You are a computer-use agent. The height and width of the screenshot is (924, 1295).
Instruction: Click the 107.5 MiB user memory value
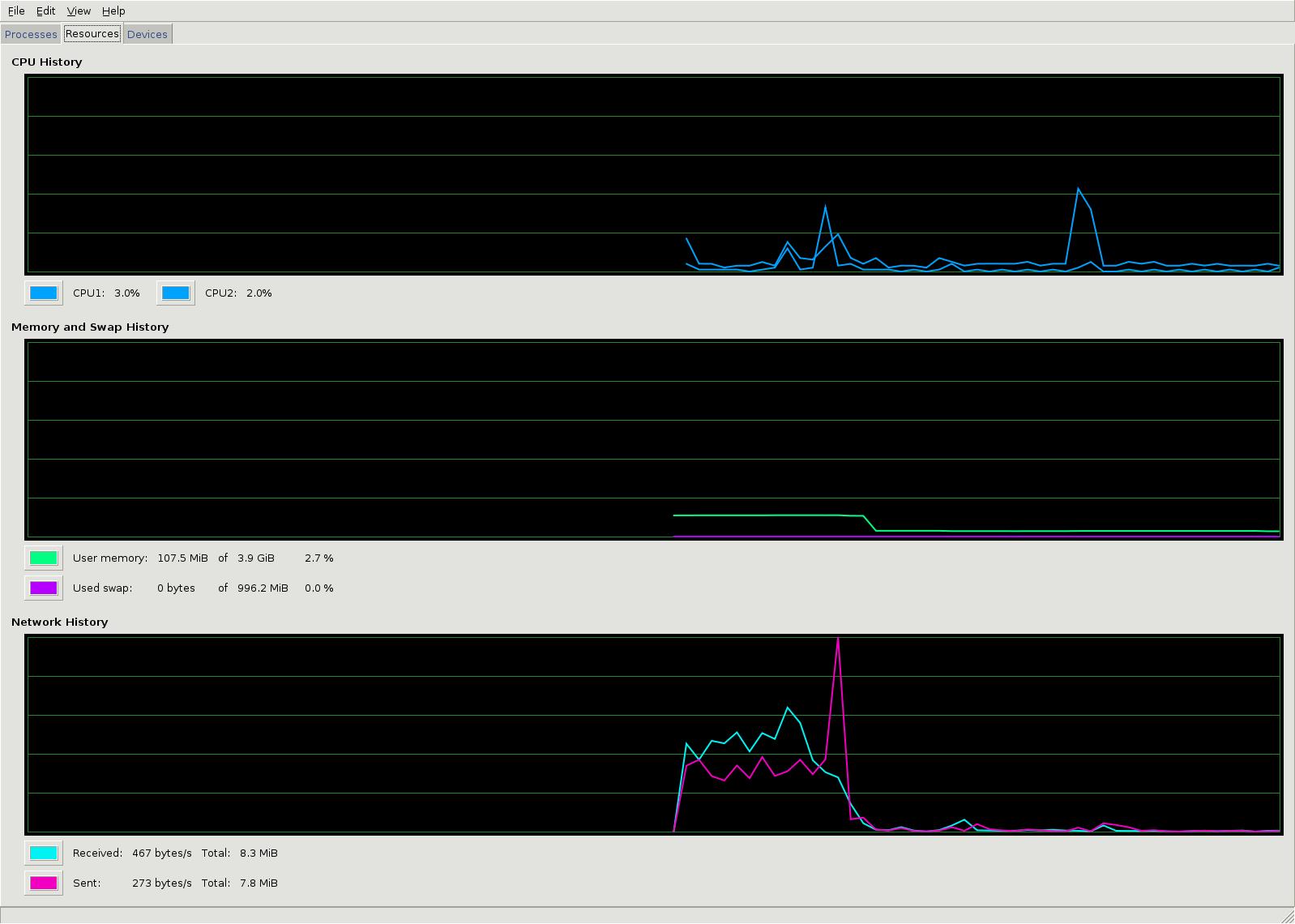(x=182, y=558)
